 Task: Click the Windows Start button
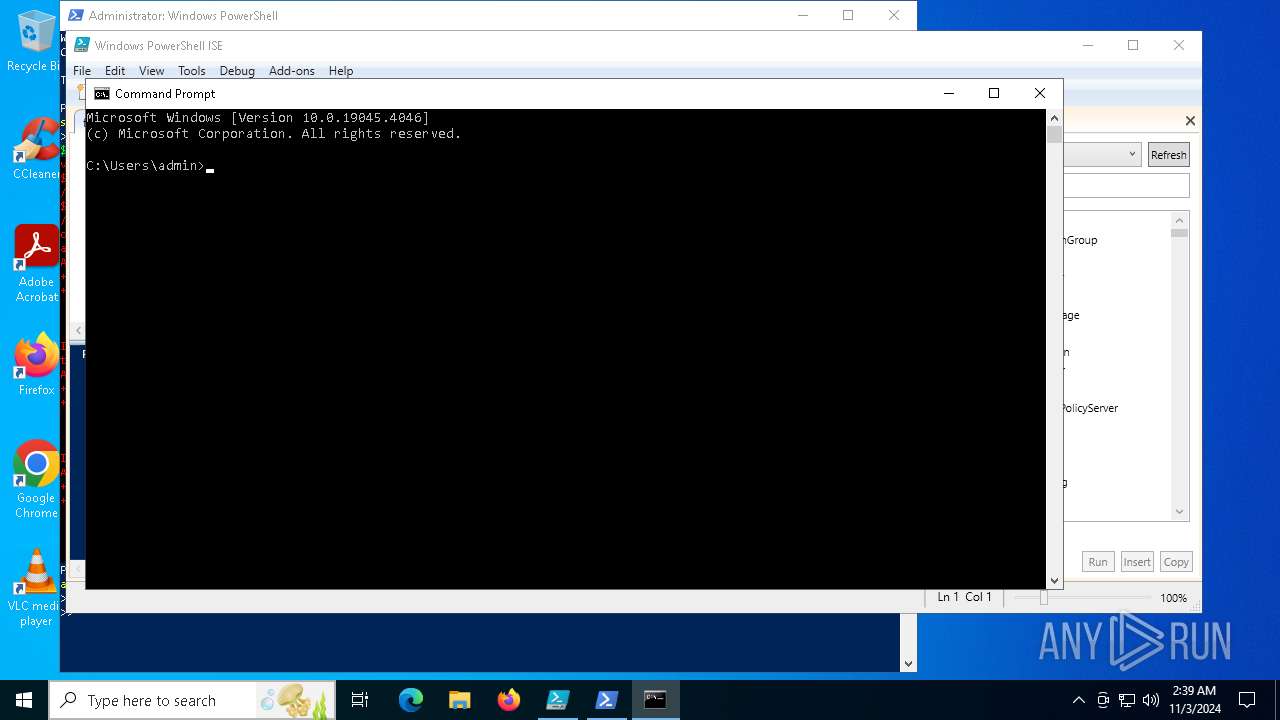(24, 700)
